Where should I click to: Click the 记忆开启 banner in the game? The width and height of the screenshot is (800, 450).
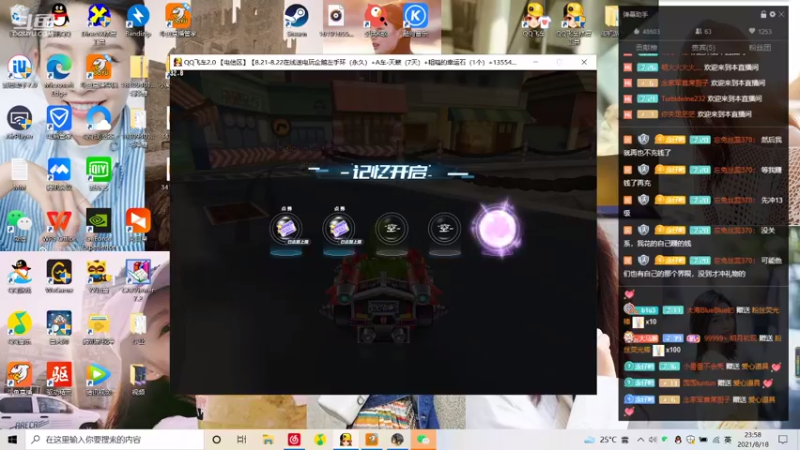[391, 172]
